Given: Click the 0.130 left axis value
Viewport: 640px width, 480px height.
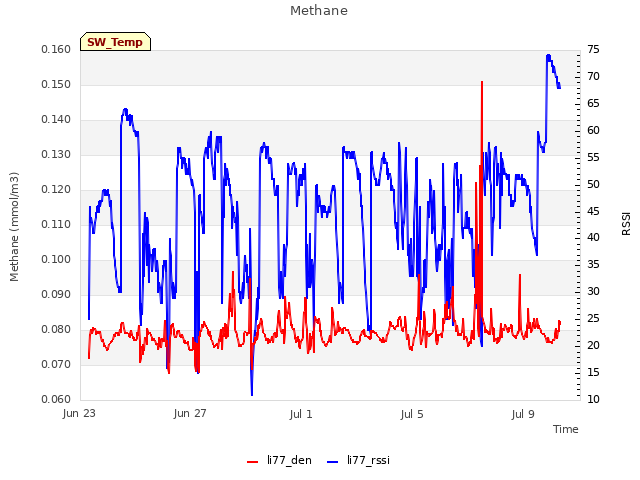Looking at the screenshot, I should click(56, 154).
